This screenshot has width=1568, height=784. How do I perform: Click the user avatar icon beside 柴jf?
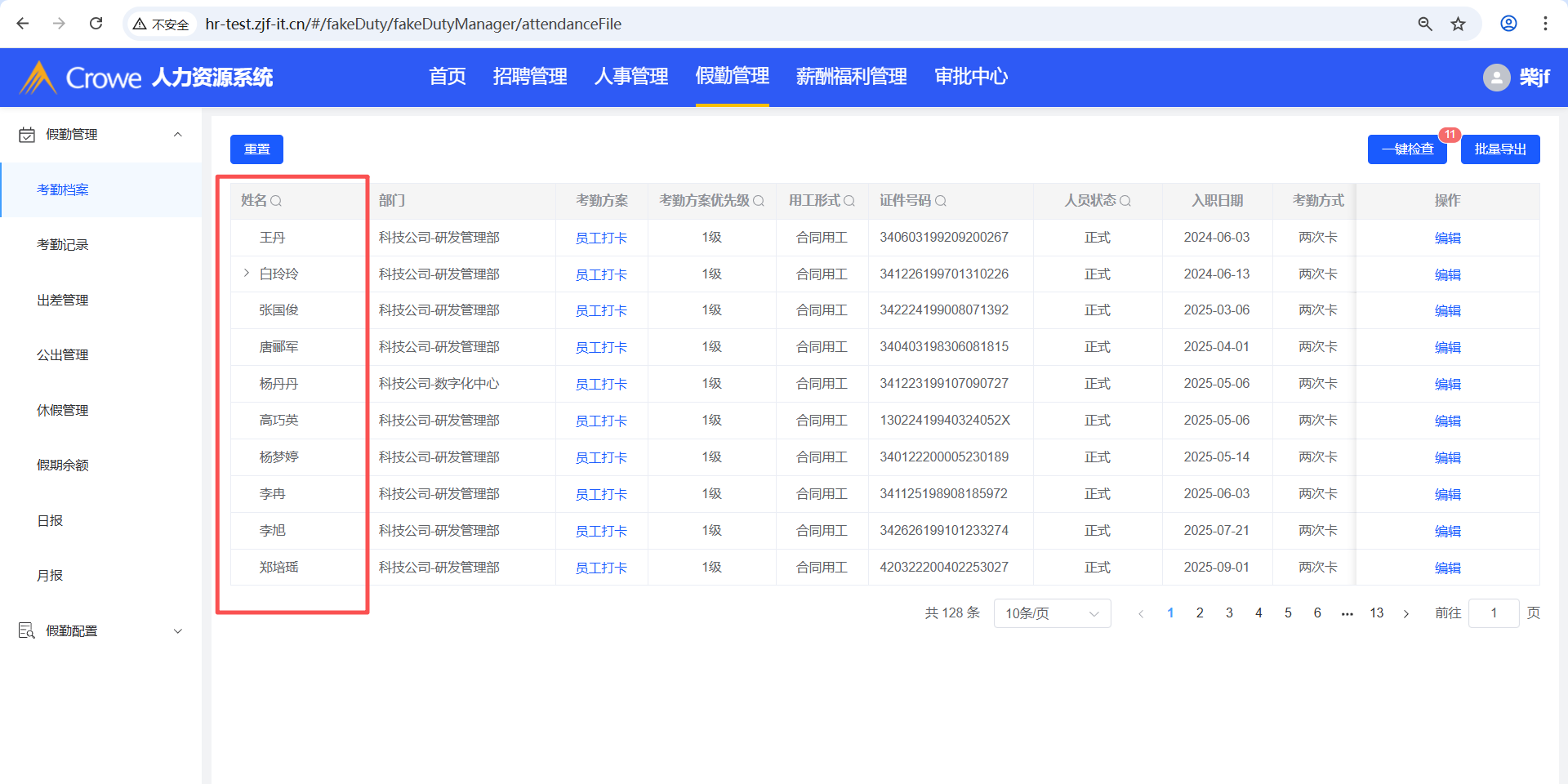click(x=1496, y=78)
